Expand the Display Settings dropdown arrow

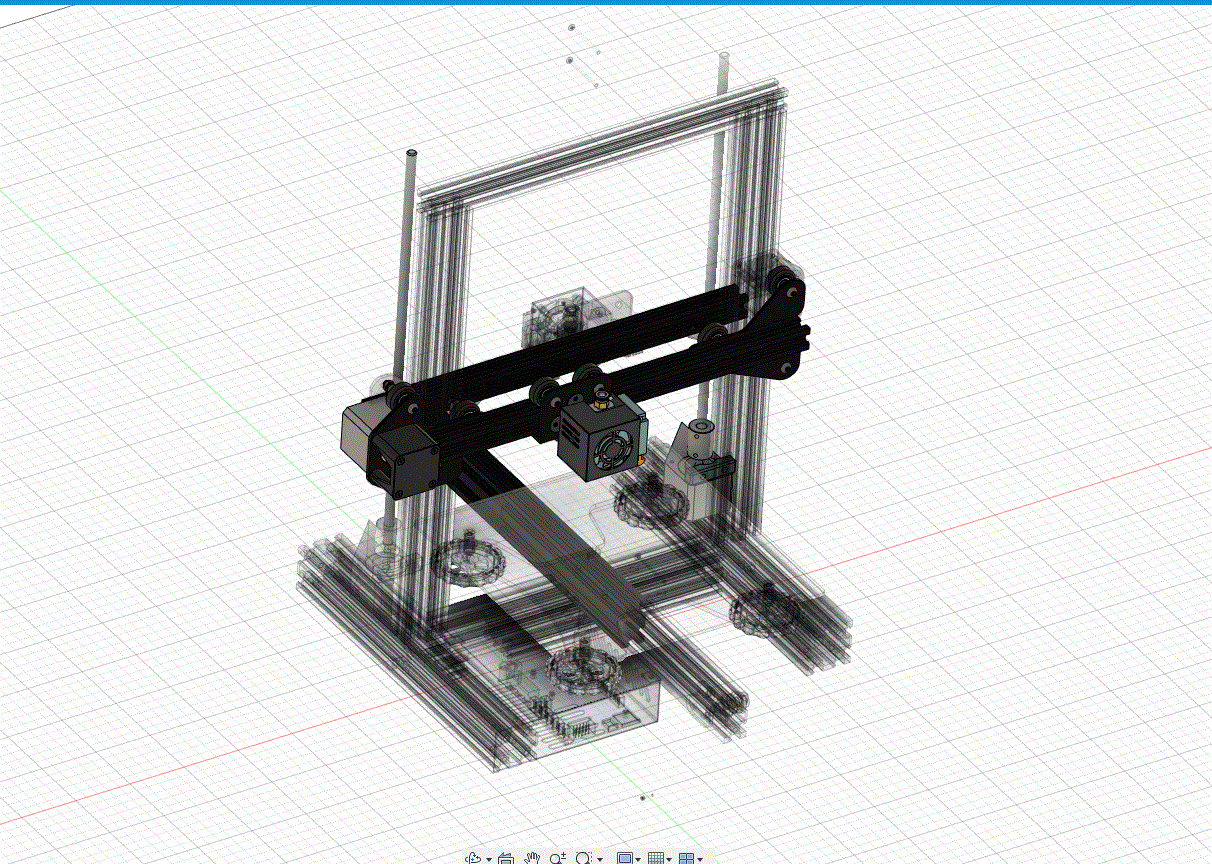pyautogui.click(x=638, y=859)
